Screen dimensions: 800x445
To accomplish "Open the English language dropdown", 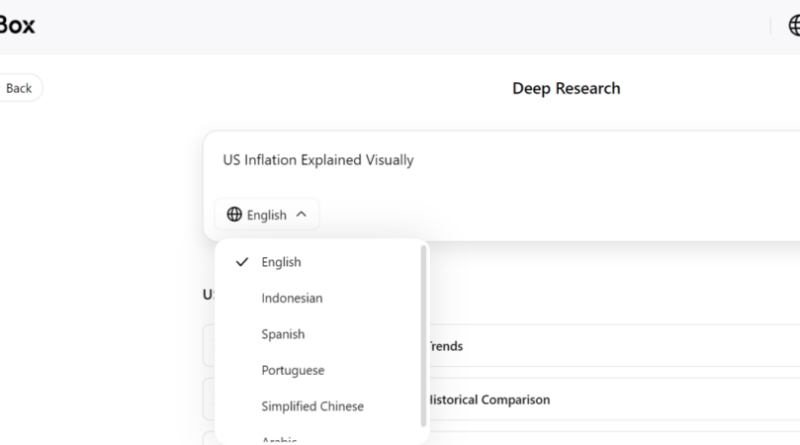I will point(267,215).
